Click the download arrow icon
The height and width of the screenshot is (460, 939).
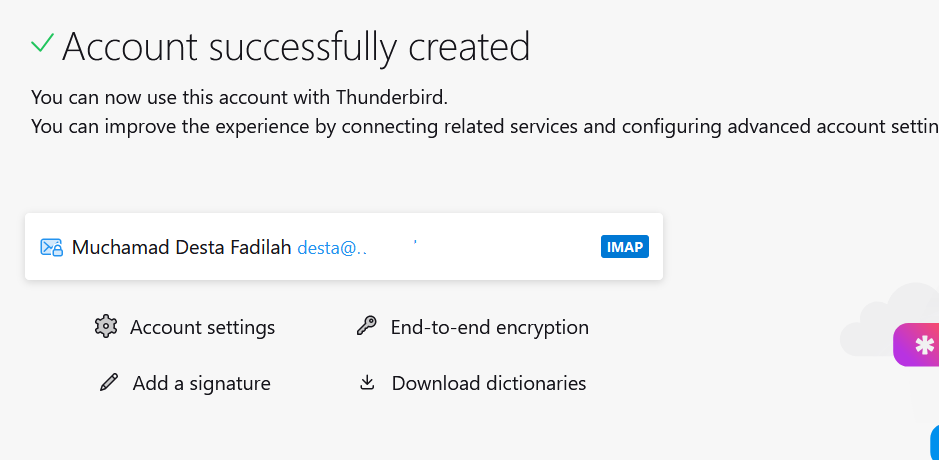coord(367,383)
